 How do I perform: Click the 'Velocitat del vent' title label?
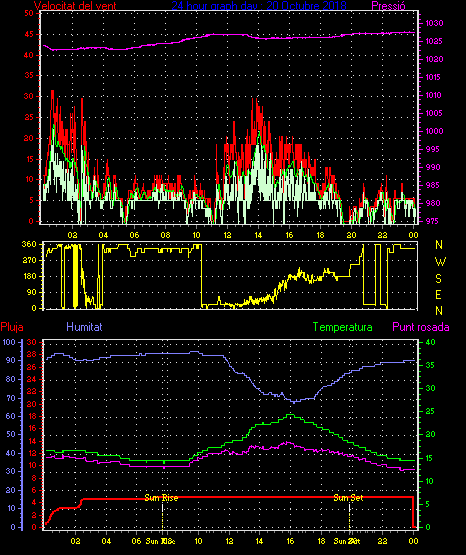pyautogui.click(x=75, y=5)
